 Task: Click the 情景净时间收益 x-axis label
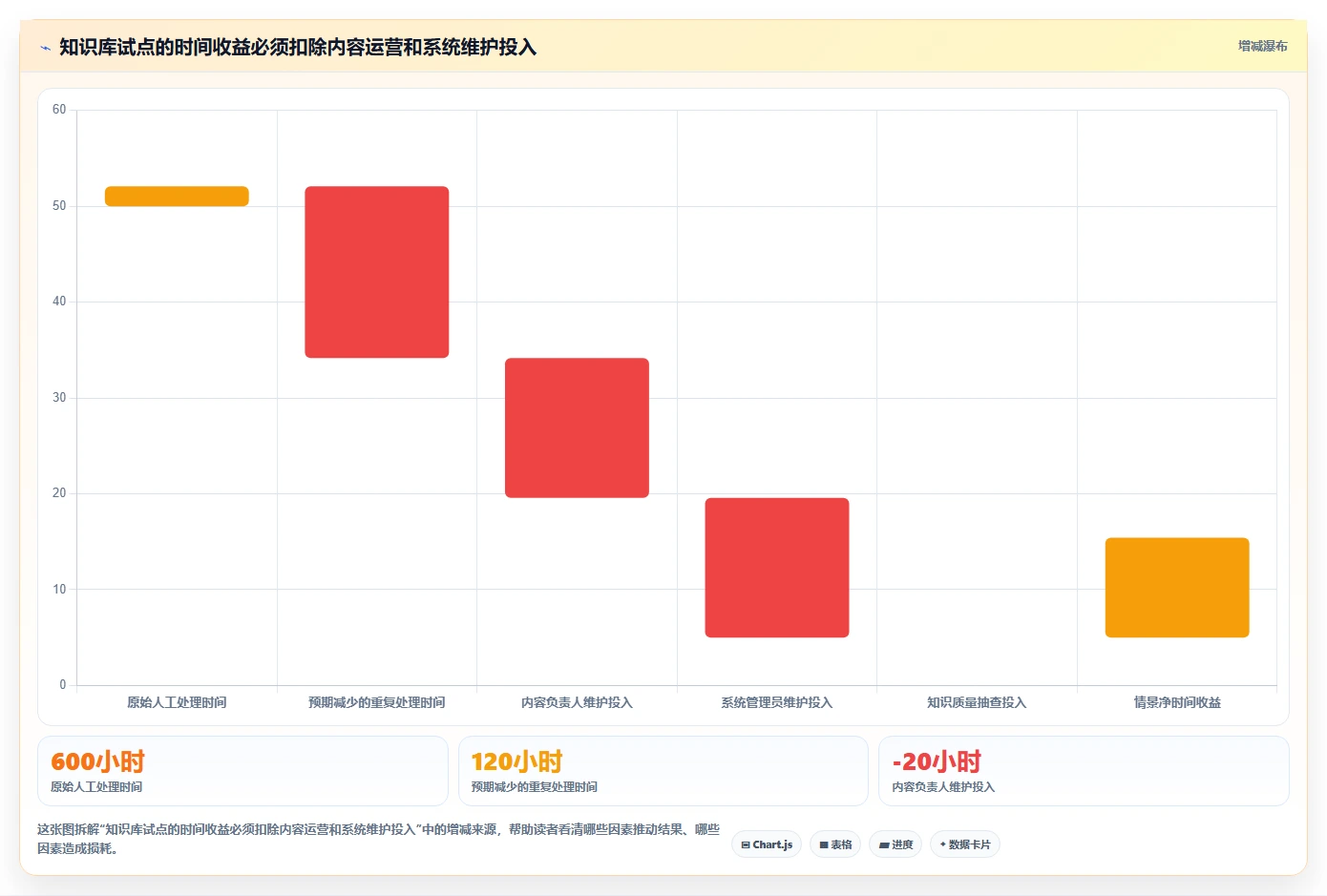pyautogui.click(x=1177, y=702)
